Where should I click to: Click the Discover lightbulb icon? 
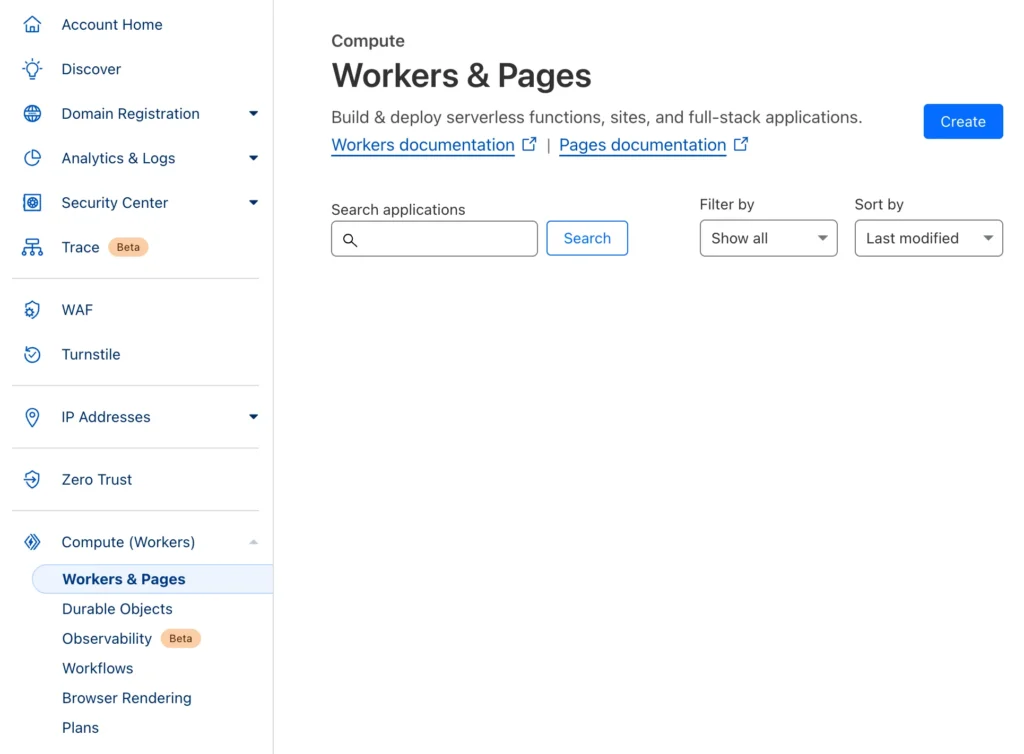point(32,69)
